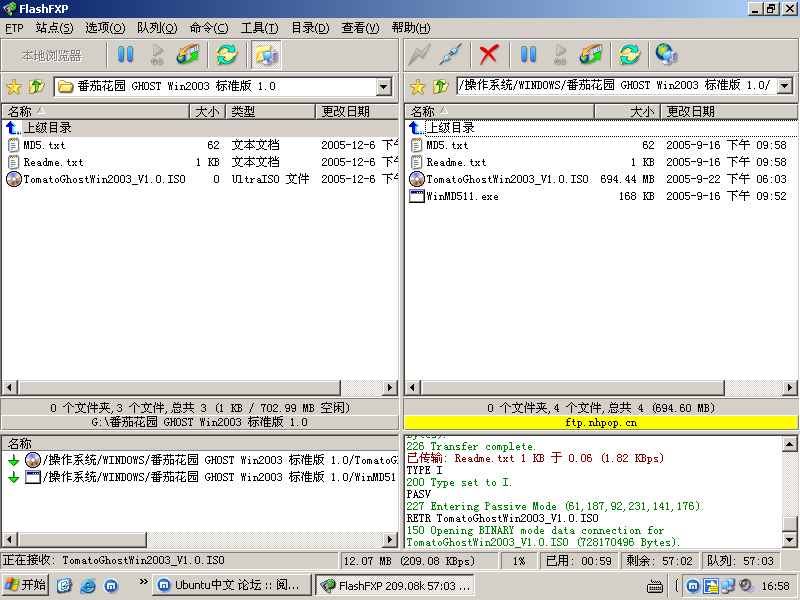
Task: Open the 命令 menu
Action: click(209, 28)
